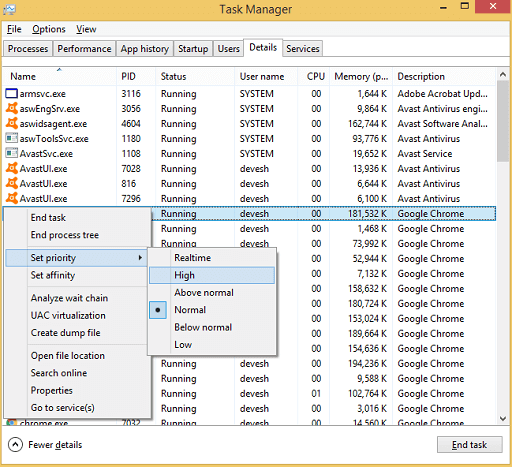Choose Go to service(s)
Image resolution: width=512 pixels, height=467 pixels.
click(76, 408)
